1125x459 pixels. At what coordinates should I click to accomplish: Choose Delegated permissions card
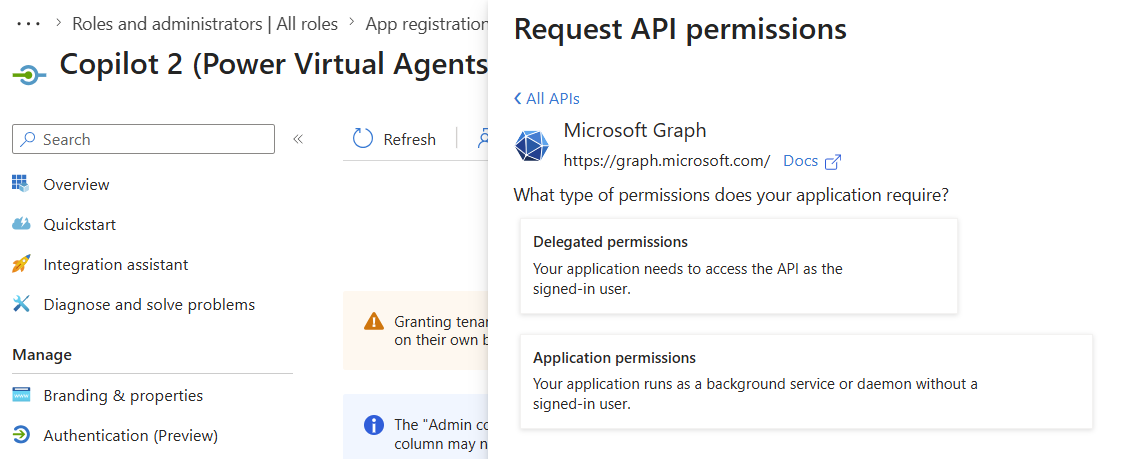pyautogui.click(x=739, y=266)
